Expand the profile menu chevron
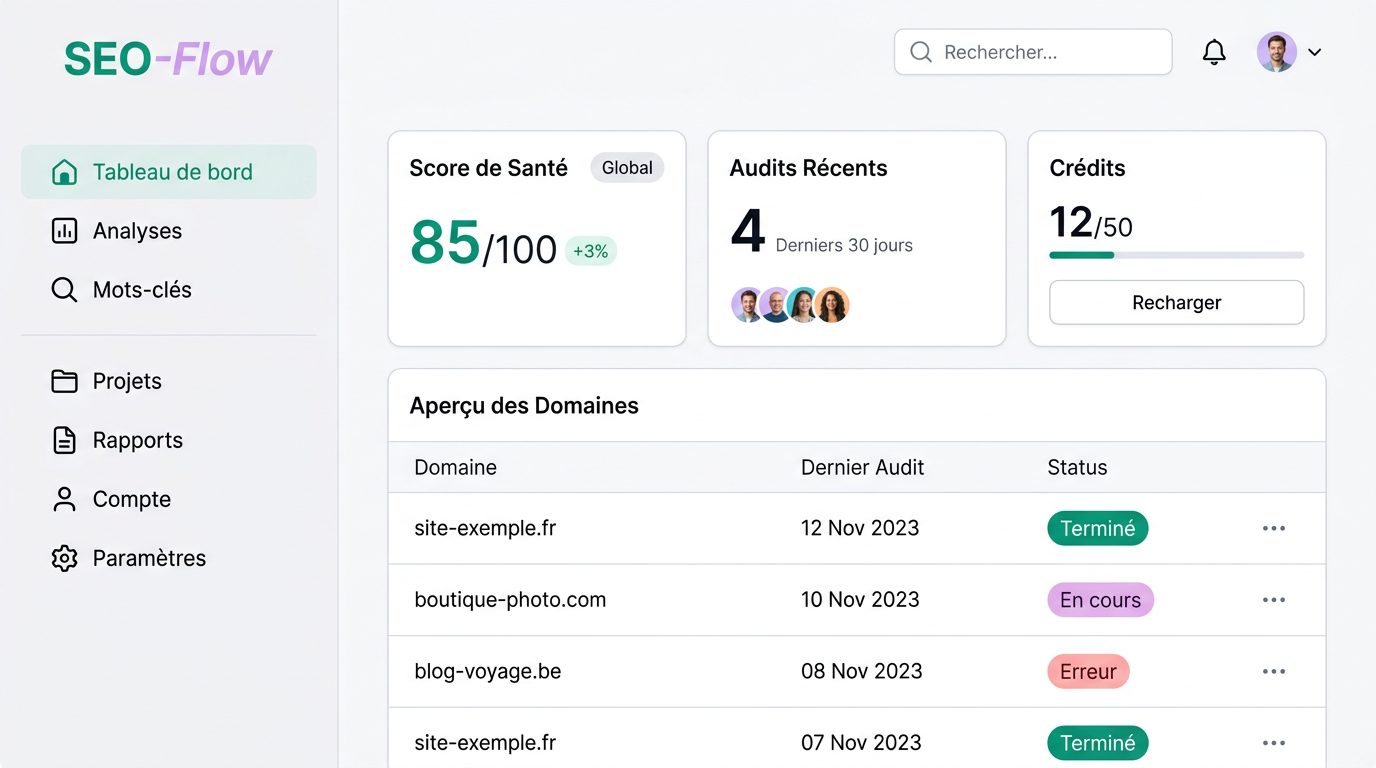The width and height of the screenshot is (1376, 768). (x=1315, y=52)
